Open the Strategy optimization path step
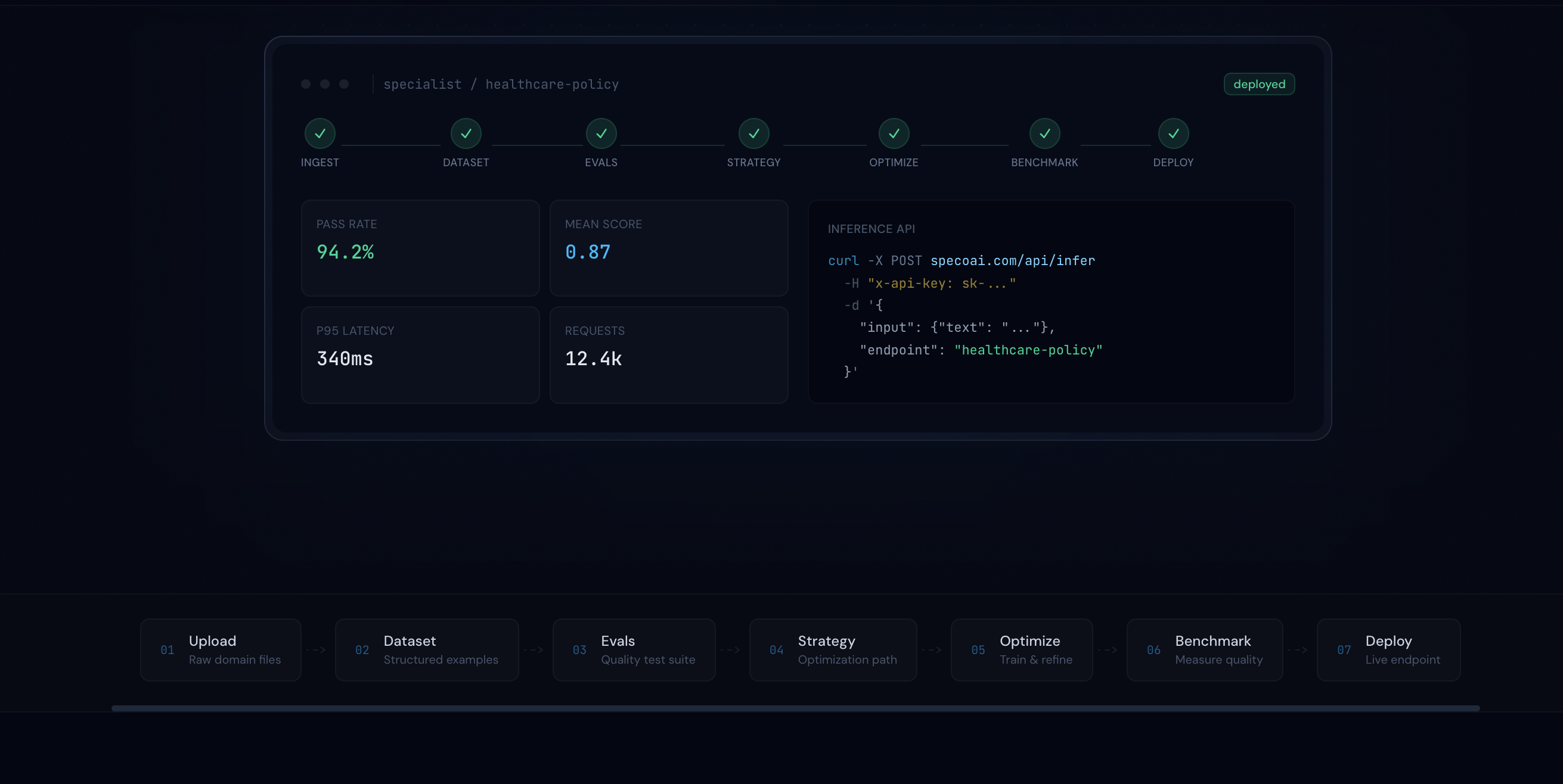Screen dimensions: 1563x784 [833, 649]
